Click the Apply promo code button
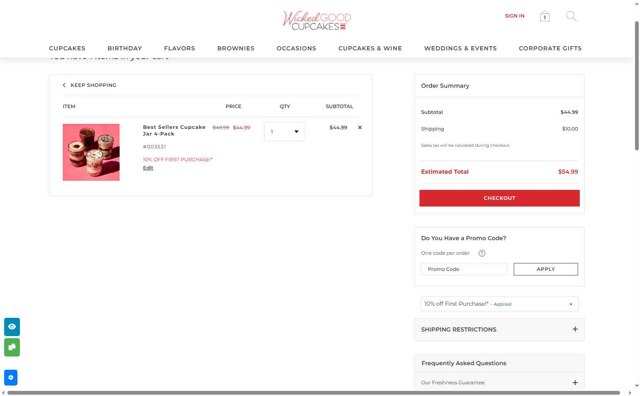This screenshot has height=396, width=640. pyautogui.click(x=546, y=269)
